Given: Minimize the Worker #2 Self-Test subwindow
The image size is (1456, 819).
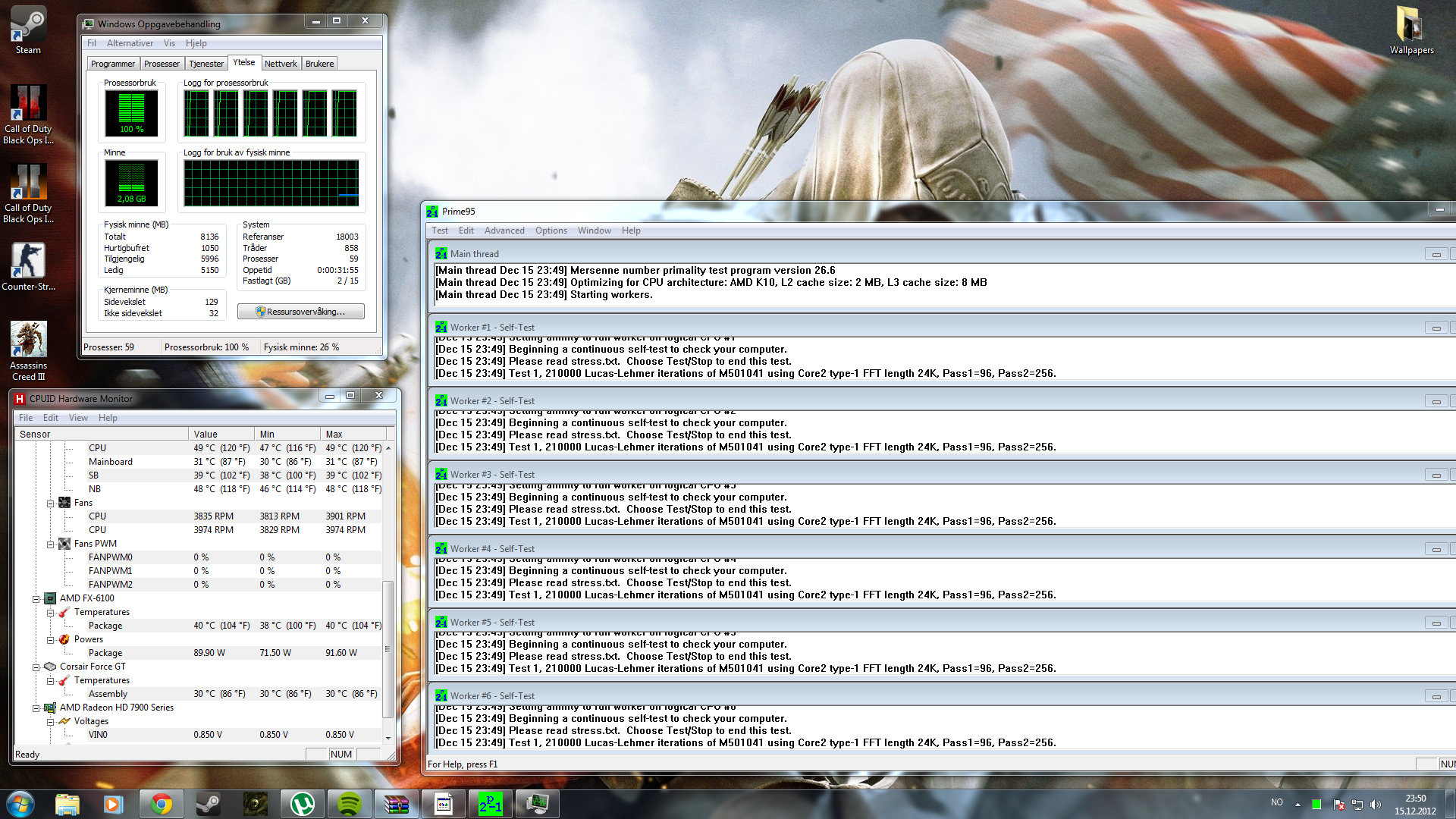Looking at the screenshot, I should click(x=1436, y=401).
